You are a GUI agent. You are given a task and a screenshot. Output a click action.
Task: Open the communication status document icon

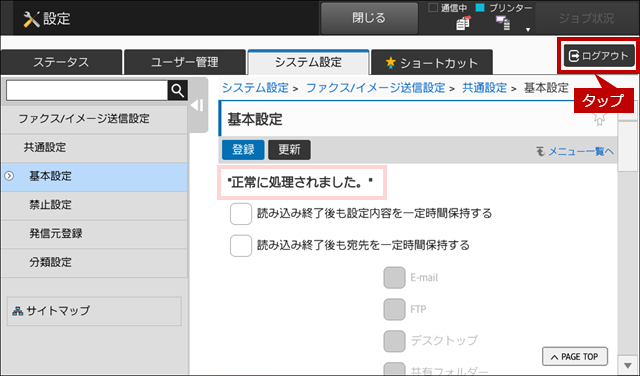pos(463,23)
